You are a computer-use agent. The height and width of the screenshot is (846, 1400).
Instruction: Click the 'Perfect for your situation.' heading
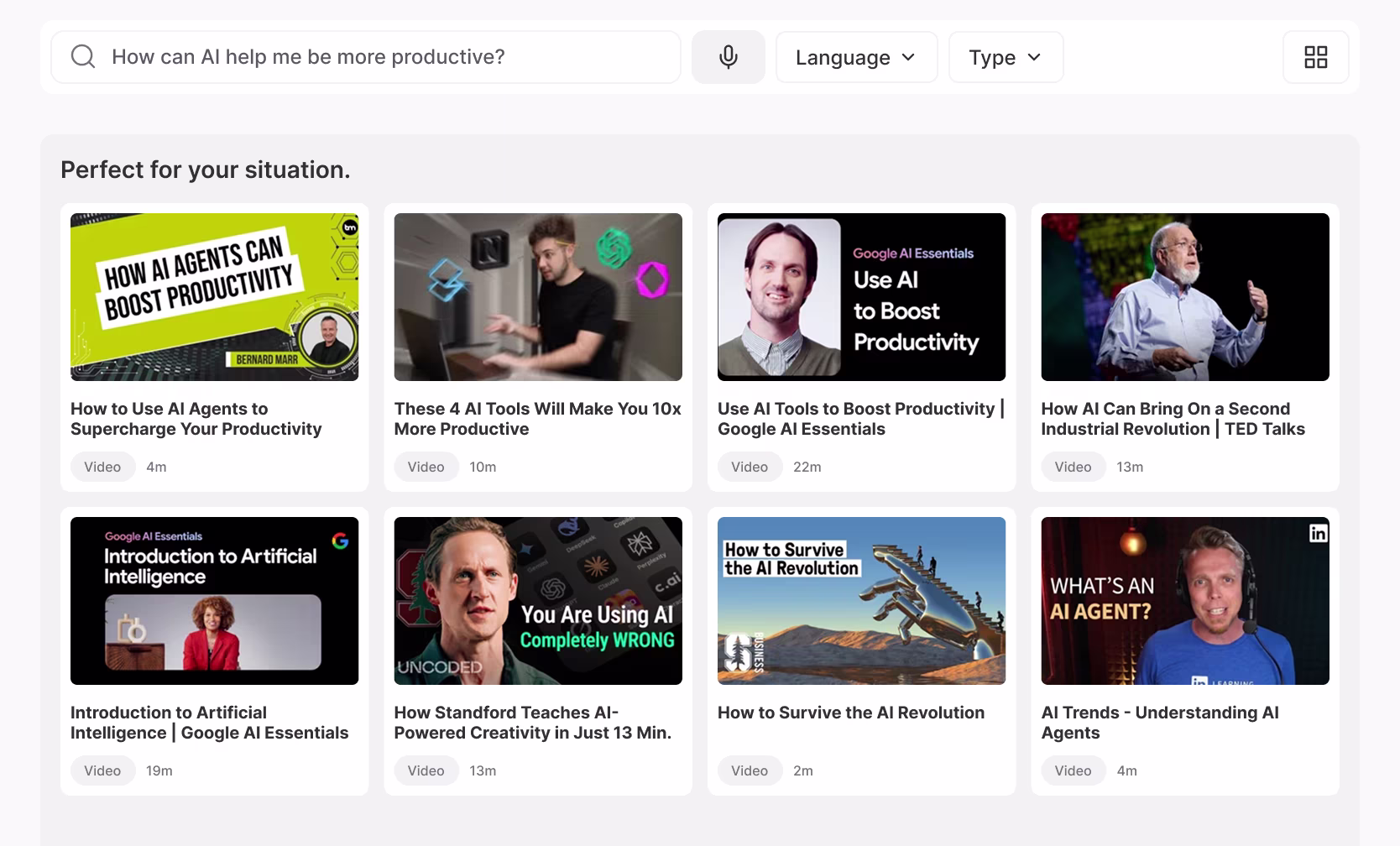(x=206, y=170)
